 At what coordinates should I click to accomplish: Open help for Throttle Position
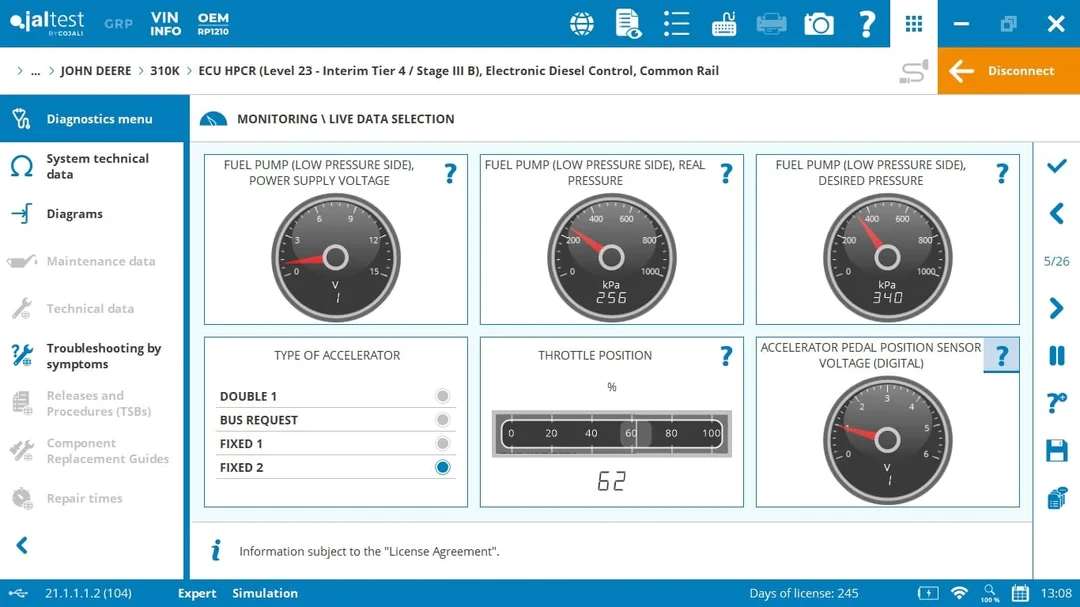point(726,356)
